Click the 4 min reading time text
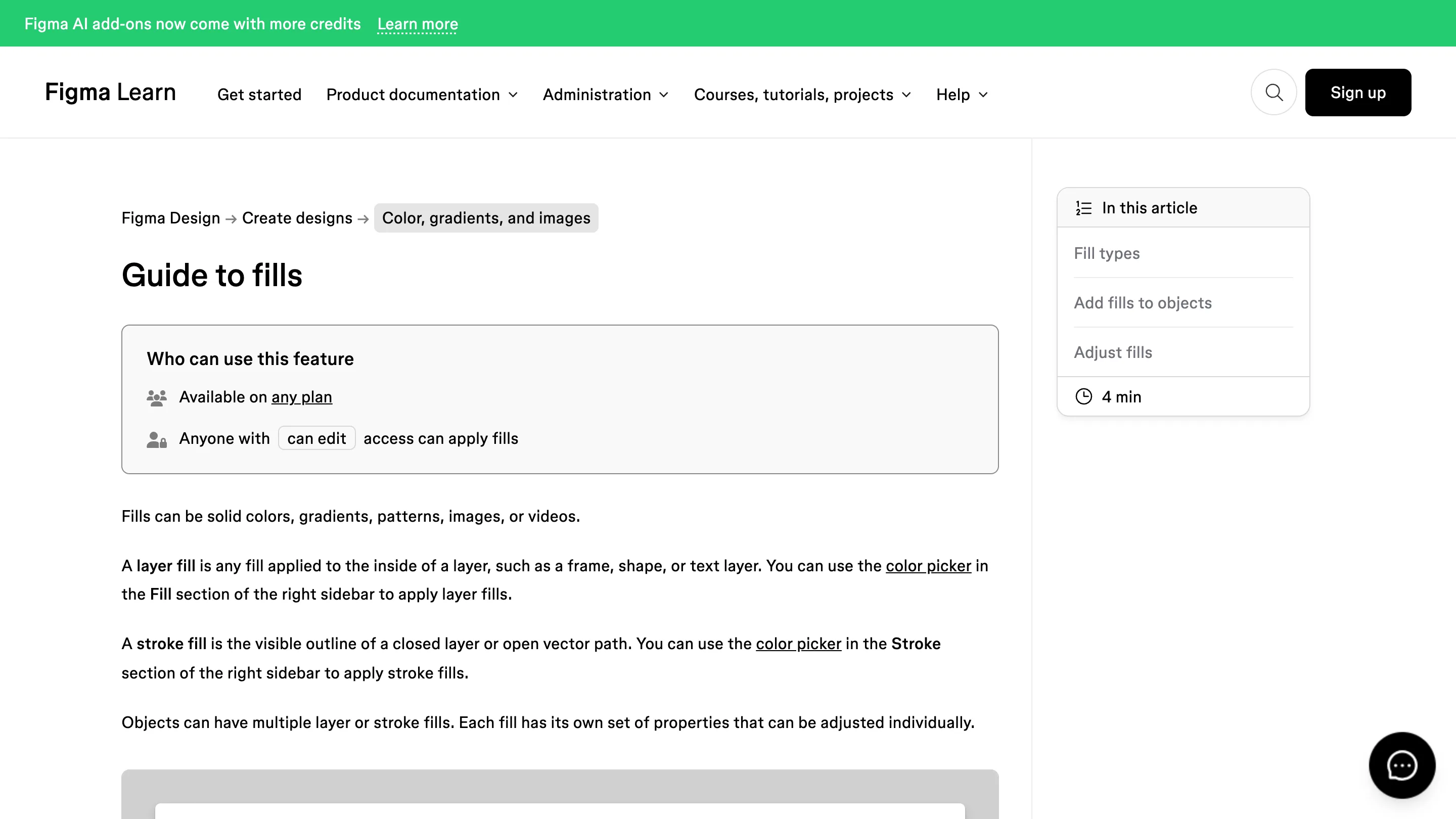 [x=1121, y=397]
